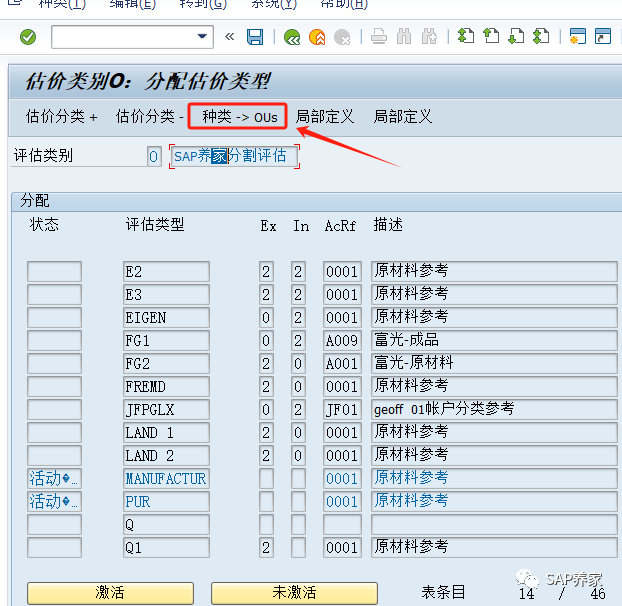Select the Q valuation type cell

coord(166,525)
